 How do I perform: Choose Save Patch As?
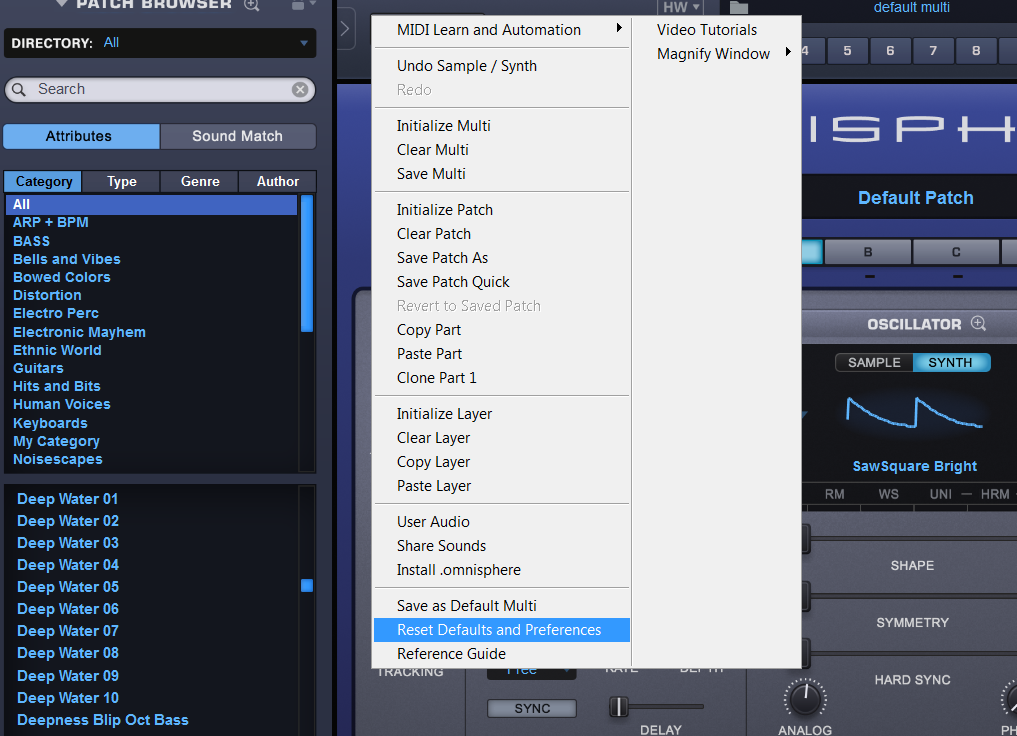coord(502,258)
